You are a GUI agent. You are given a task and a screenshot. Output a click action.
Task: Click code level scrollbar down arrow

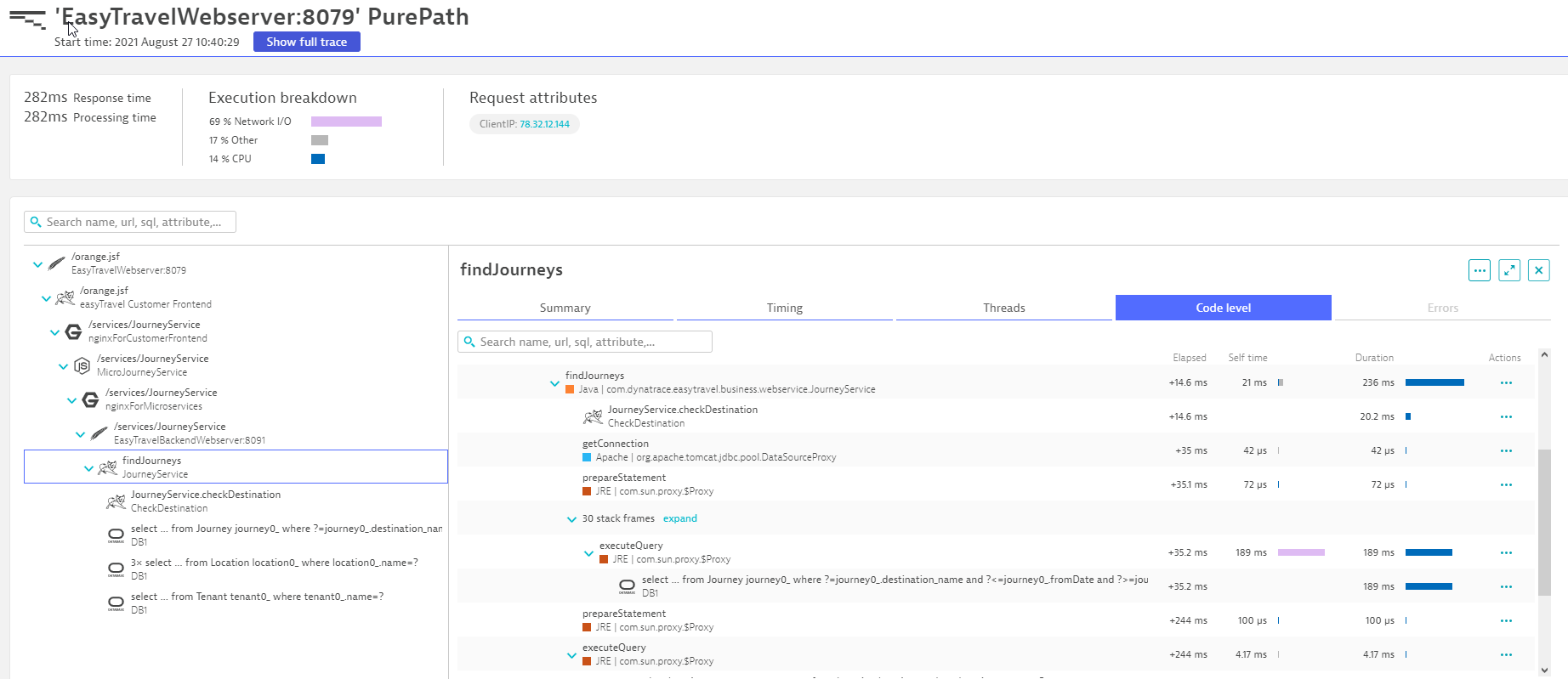(x=1545, y=671)
